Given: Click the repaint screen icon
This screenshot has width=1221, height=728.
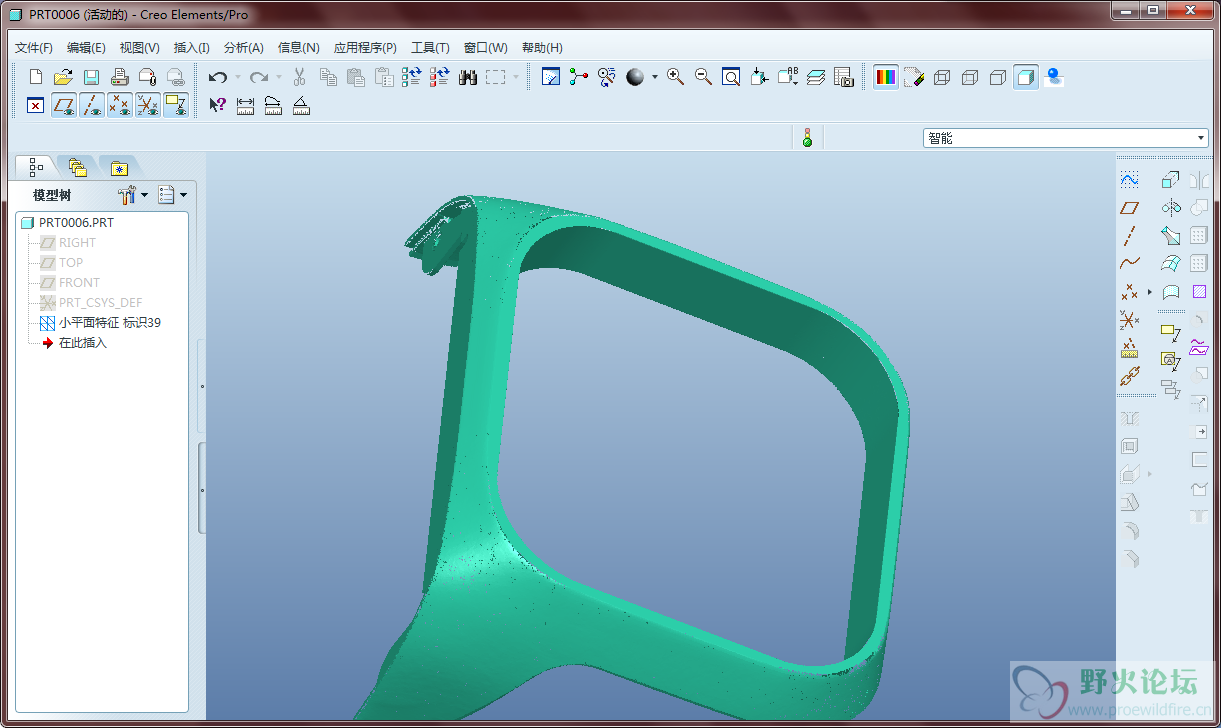Looking at the screenshot, I should tap(550, 77).
